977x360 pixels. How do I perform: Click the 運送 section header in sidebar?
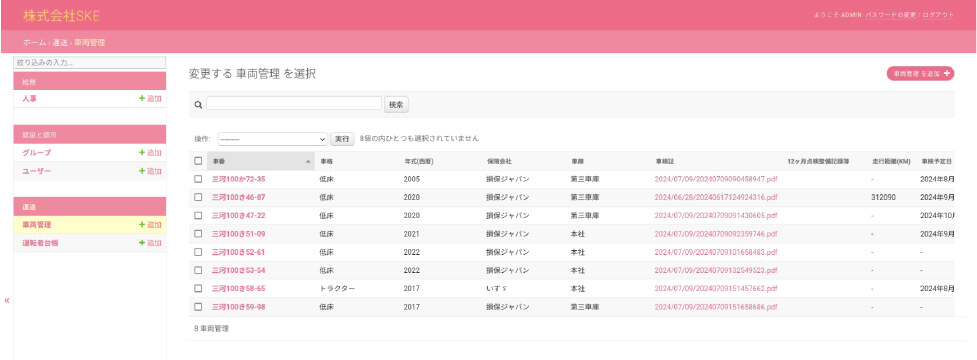pos(90,206)
